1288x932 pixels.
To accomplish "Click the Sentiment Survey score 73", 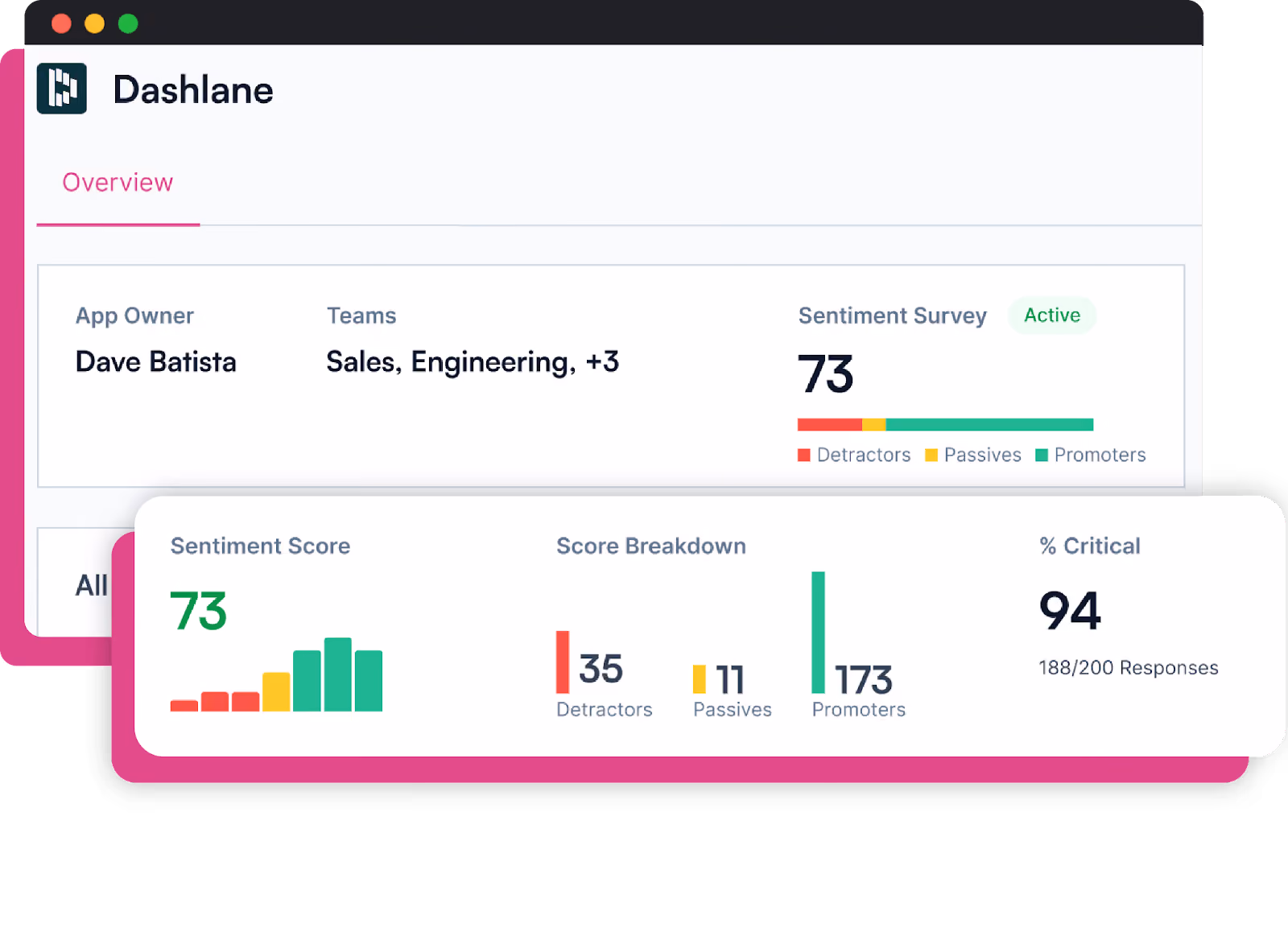I will (825, 374).
